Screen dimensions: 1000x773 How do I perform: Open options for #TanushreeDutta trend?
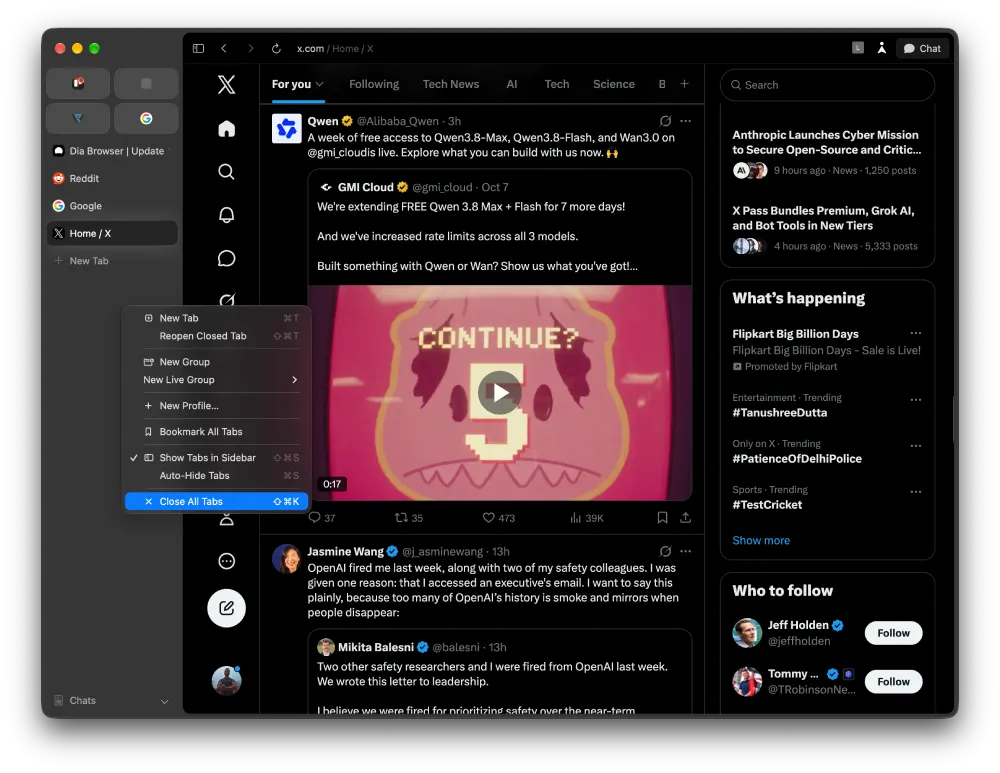916,400
